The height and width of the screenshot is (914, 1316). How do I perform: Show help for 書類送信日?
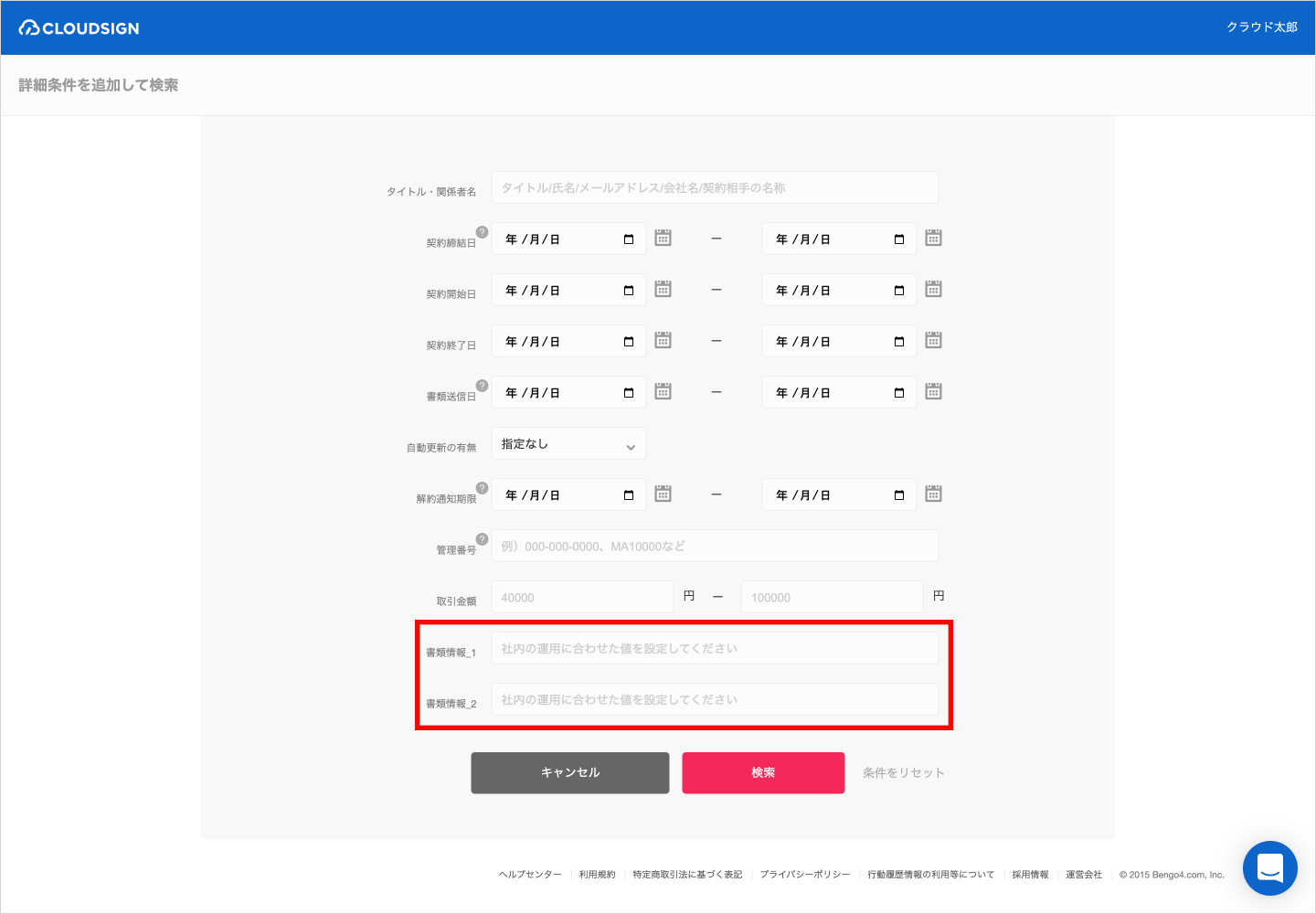click(482, 386)
